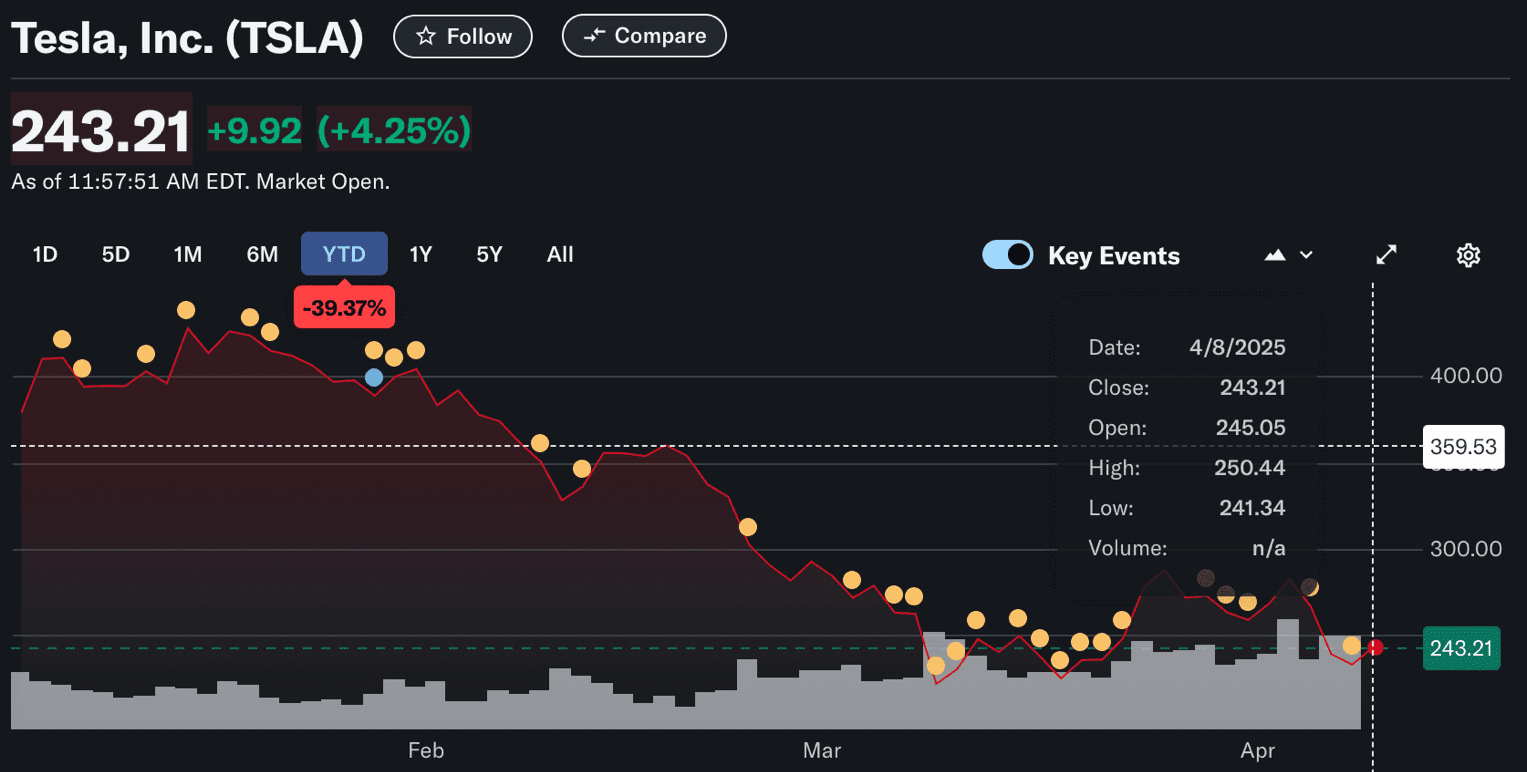
Task: Select the 1D time range
Action: (x=45, y=255)
